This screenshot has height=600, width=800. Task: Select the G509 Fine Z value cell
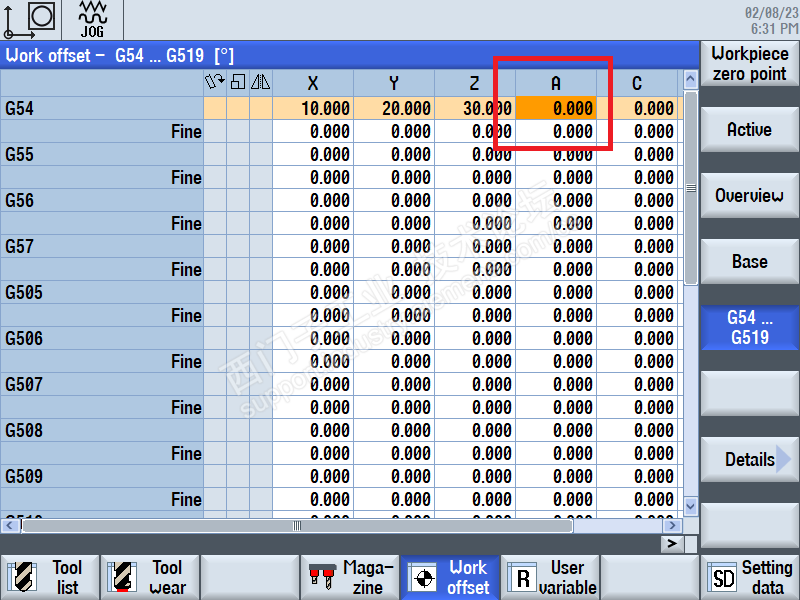tap(475, 499)
